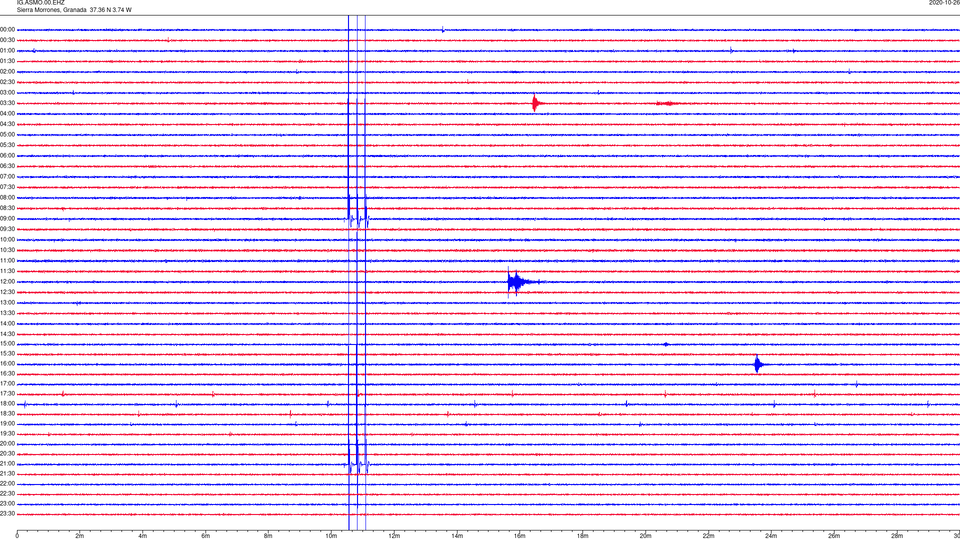Click the small blue blip on 15:00 trace
Image resolution: width=960 pixels, height=540 pixels.
click(x=666, y=344)
